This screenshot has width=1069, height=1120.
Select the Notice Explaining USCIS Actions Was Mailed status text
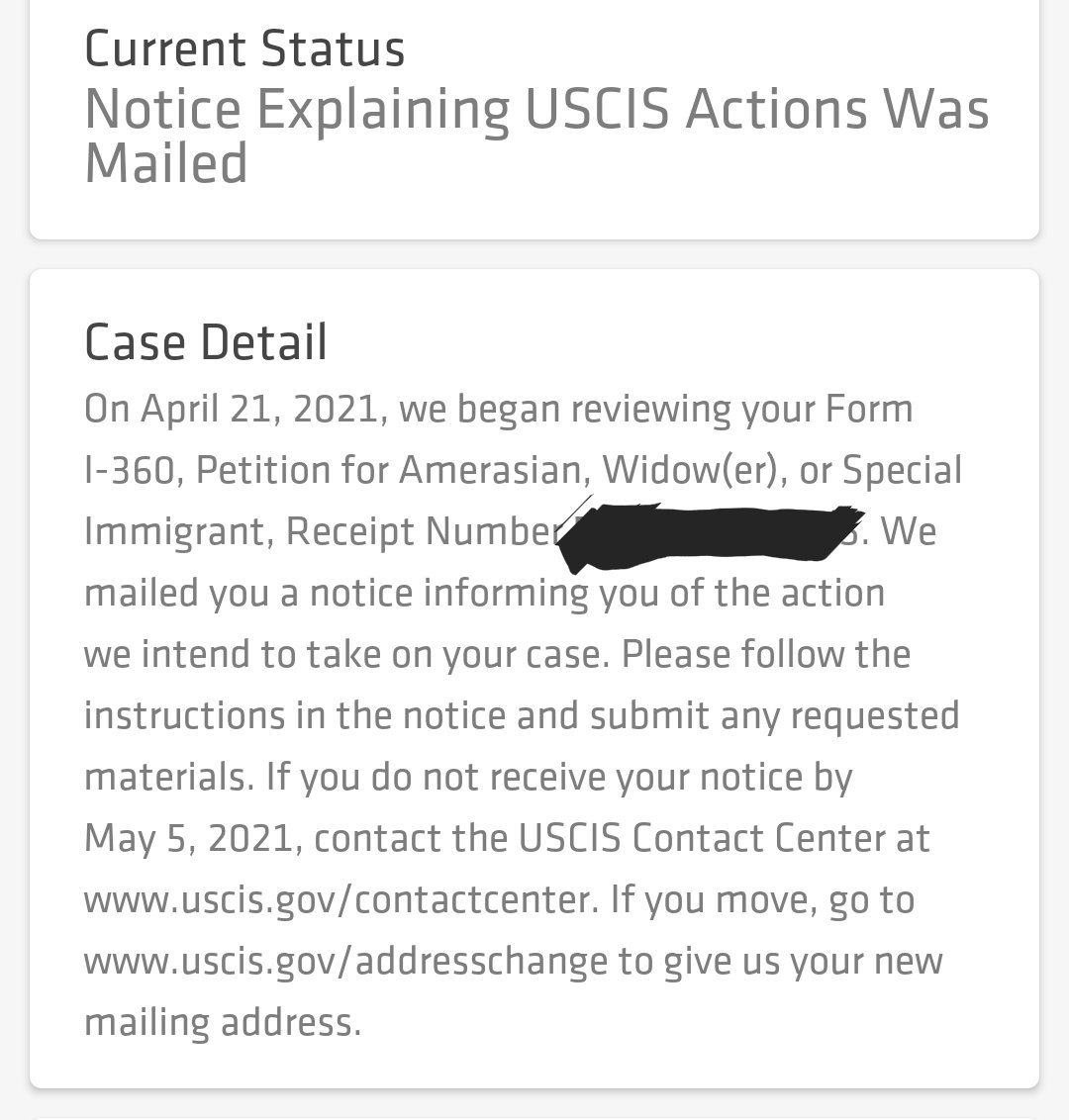(x=535, y=136)
